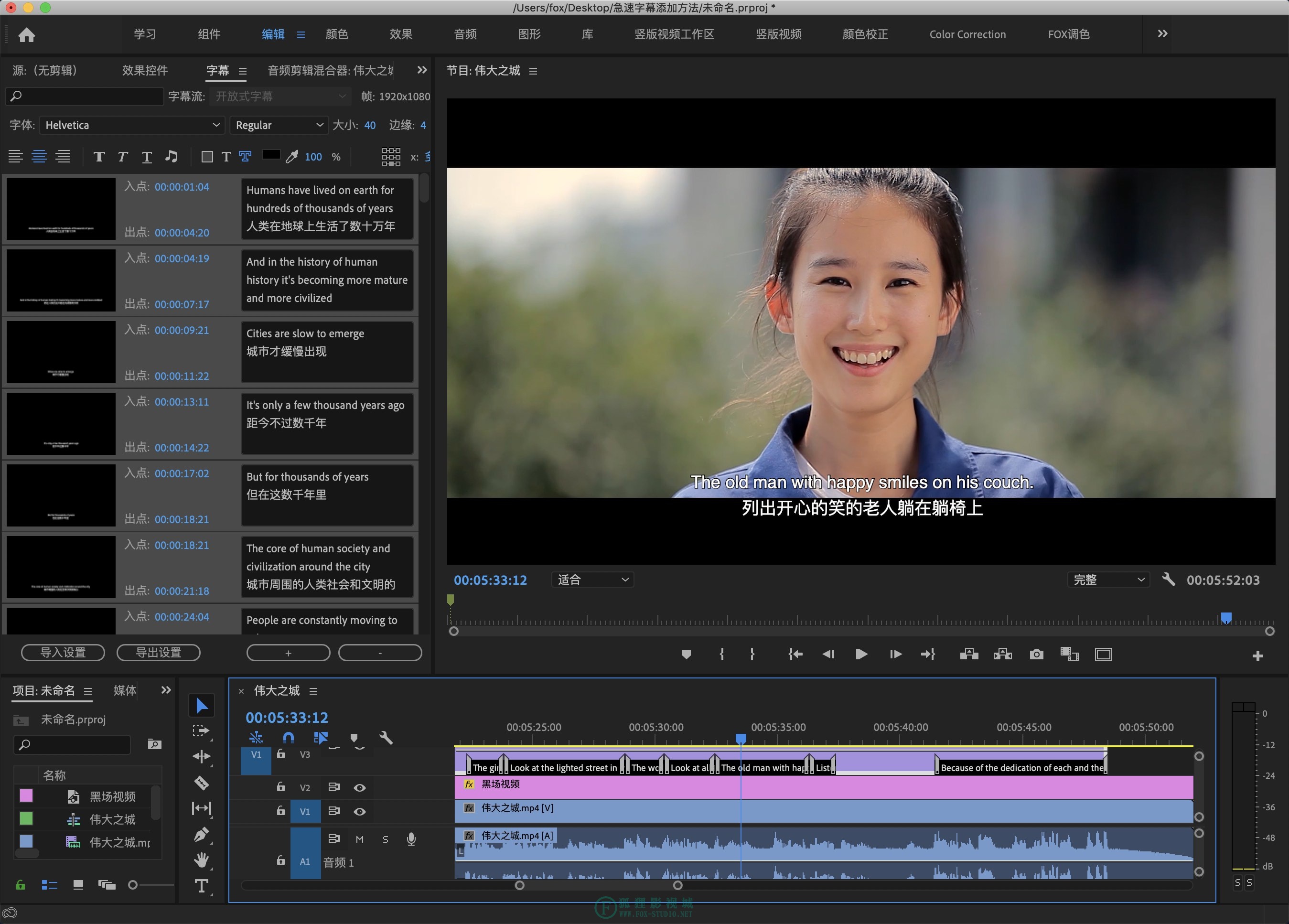Expand the workspace overflow chevron
This screenshot has width=1289, height=924.
(1162, 33)
